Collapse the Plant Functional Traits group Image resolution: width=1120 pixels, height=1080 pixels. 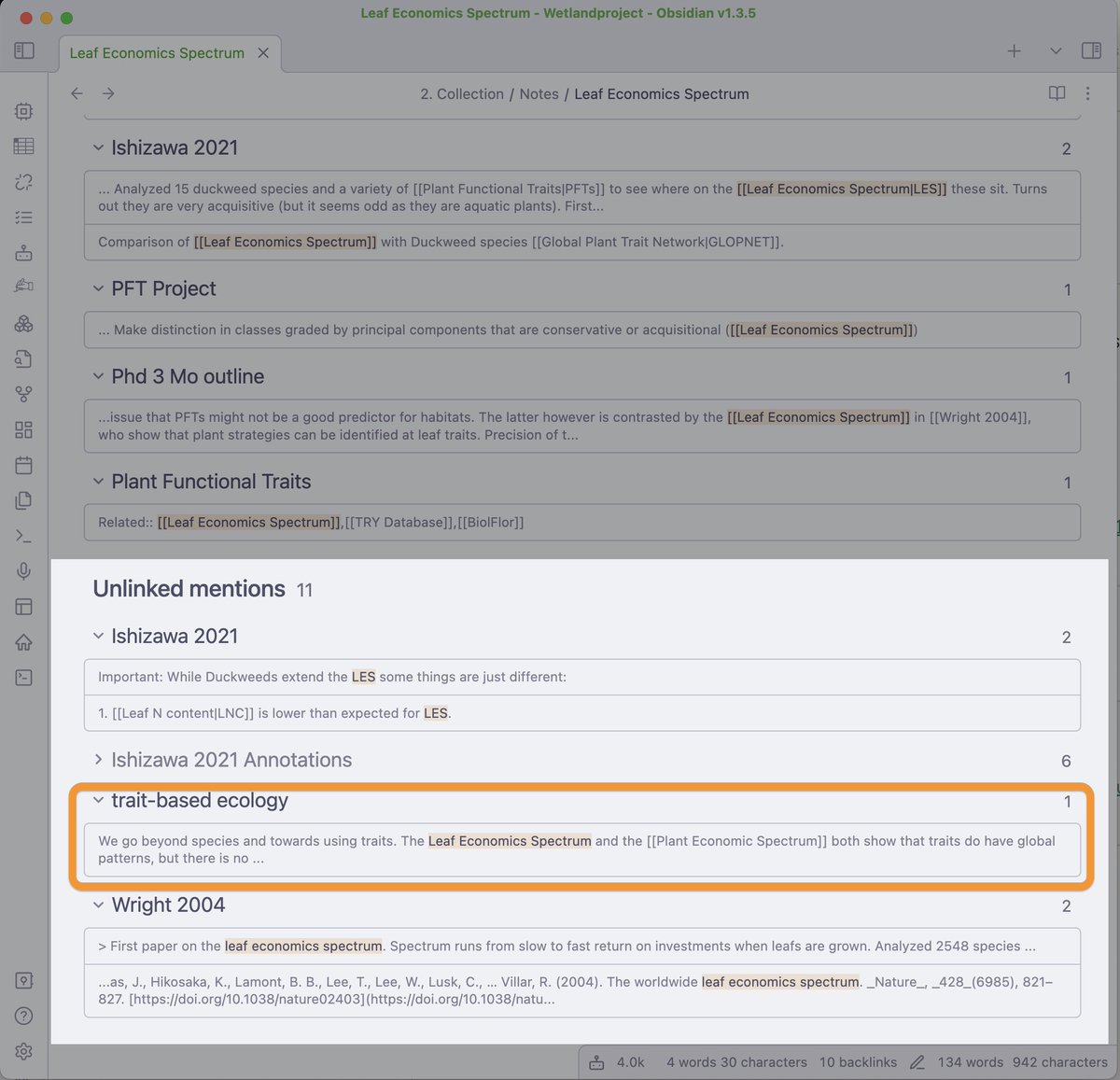pos(98,482)
